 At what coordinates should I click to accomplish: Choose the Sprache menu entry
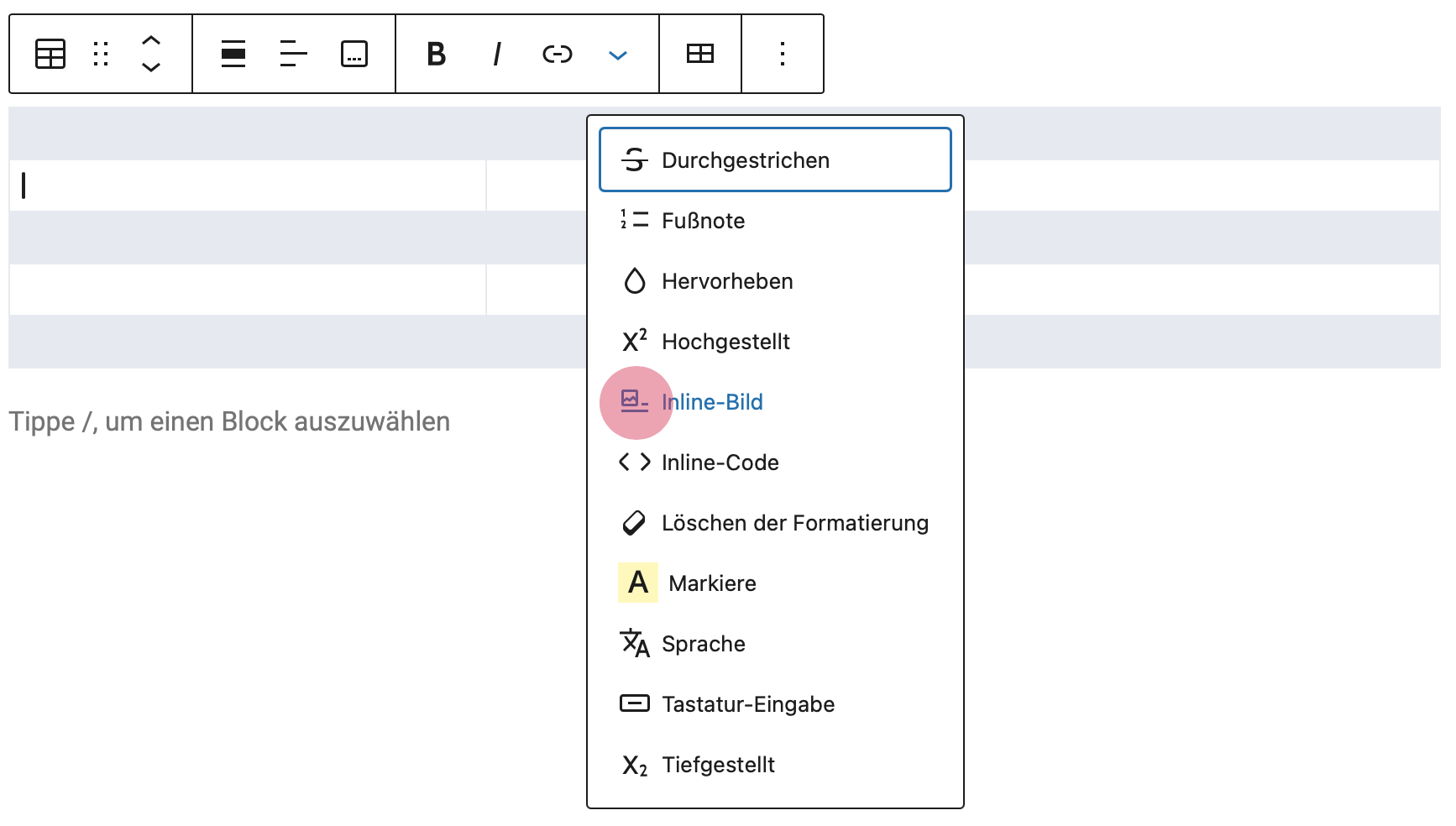(x=775, y=644)
